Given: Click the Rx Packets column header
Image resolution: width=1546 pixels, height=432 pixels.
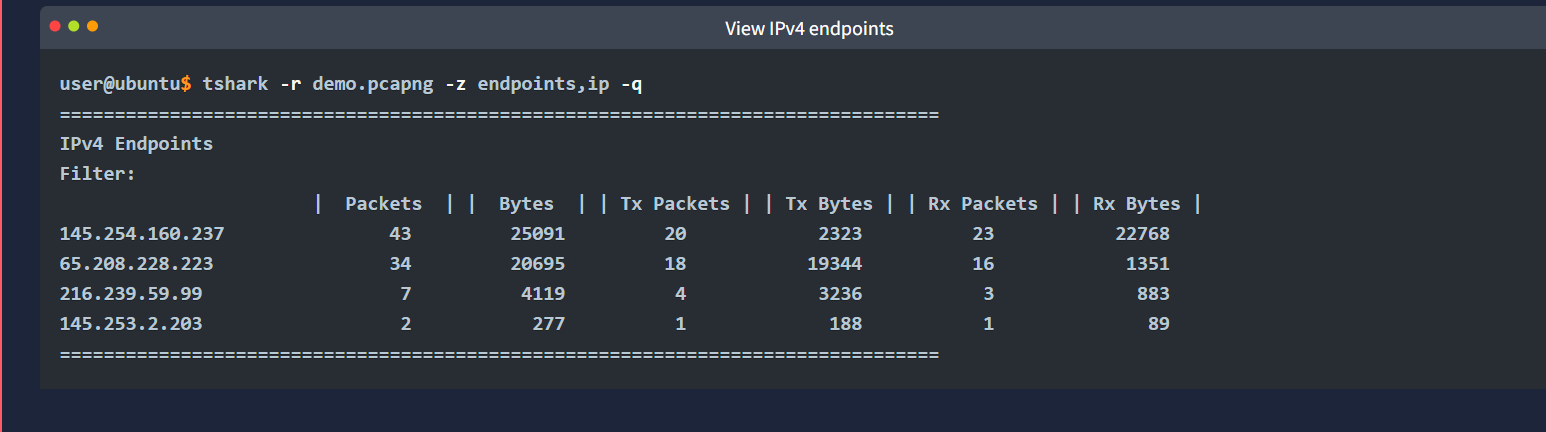Looking at the screenshot, I should coord(983,204).
